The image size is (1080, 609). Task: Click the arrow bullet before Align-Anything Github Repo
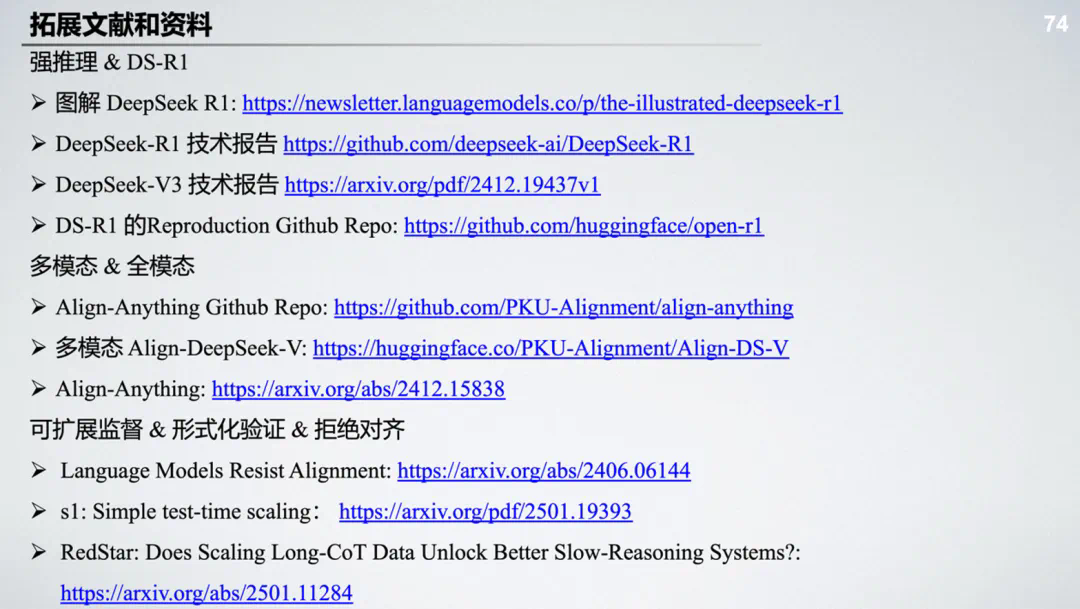coord(38,307)
